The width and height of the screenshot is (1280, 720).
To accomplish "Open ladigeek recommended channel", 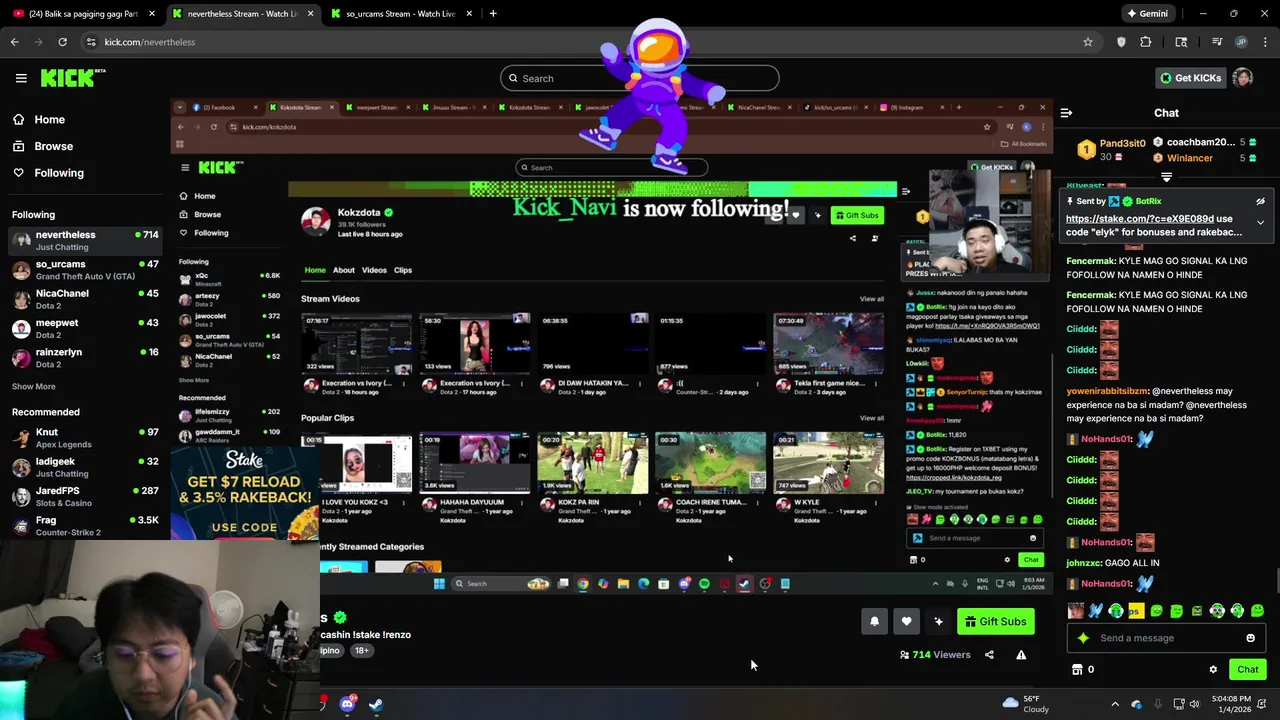I will point(85,467).
